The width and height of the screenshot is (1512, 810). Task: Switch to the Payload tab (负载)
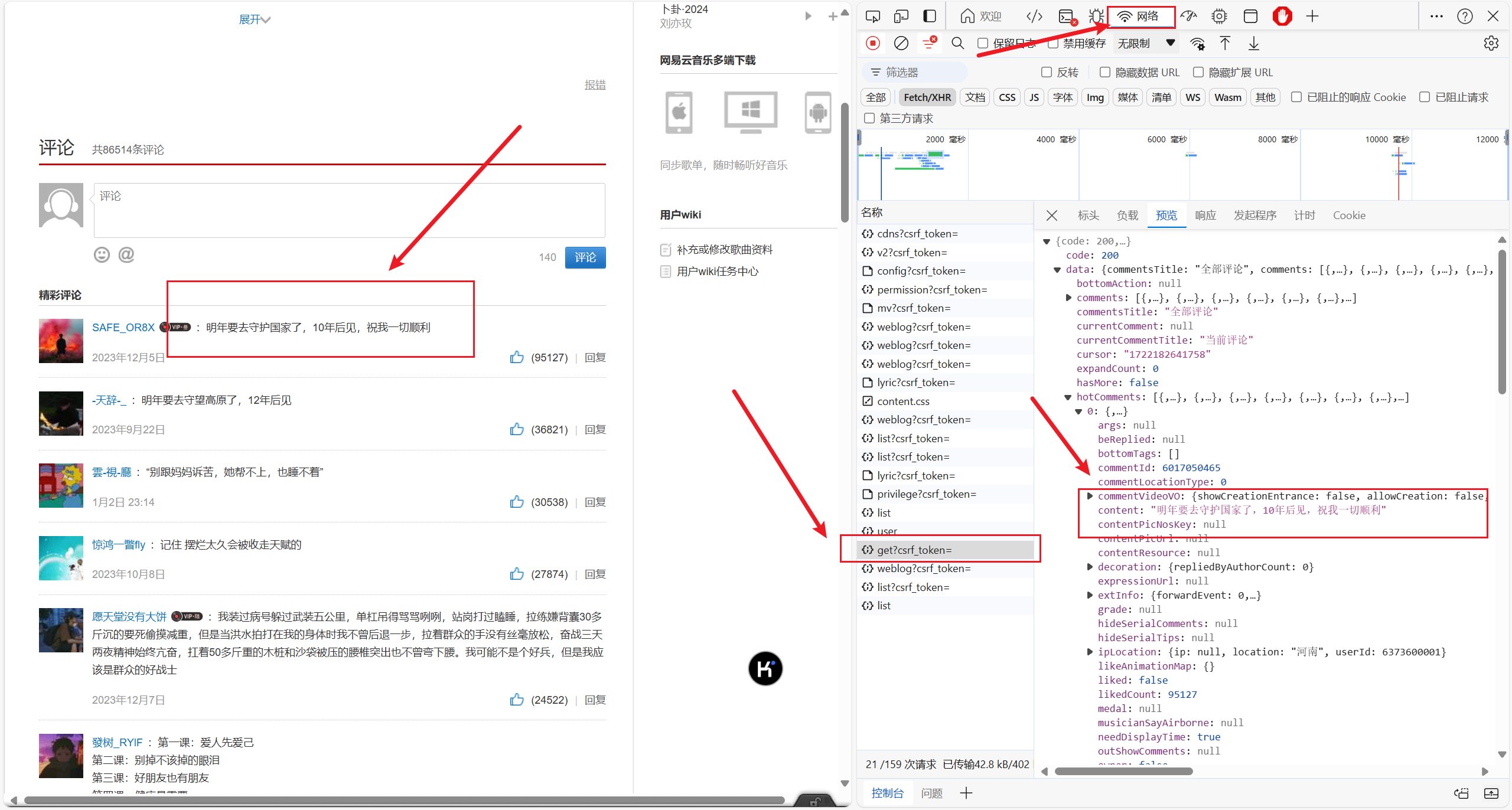click(x=1127, y=215)
